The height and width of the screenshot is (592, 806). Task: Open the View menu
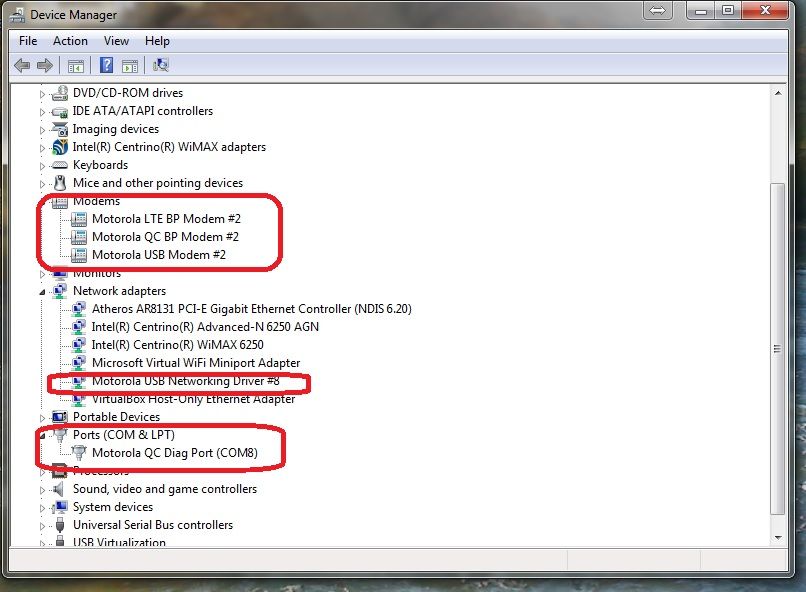tap(116, 41)
